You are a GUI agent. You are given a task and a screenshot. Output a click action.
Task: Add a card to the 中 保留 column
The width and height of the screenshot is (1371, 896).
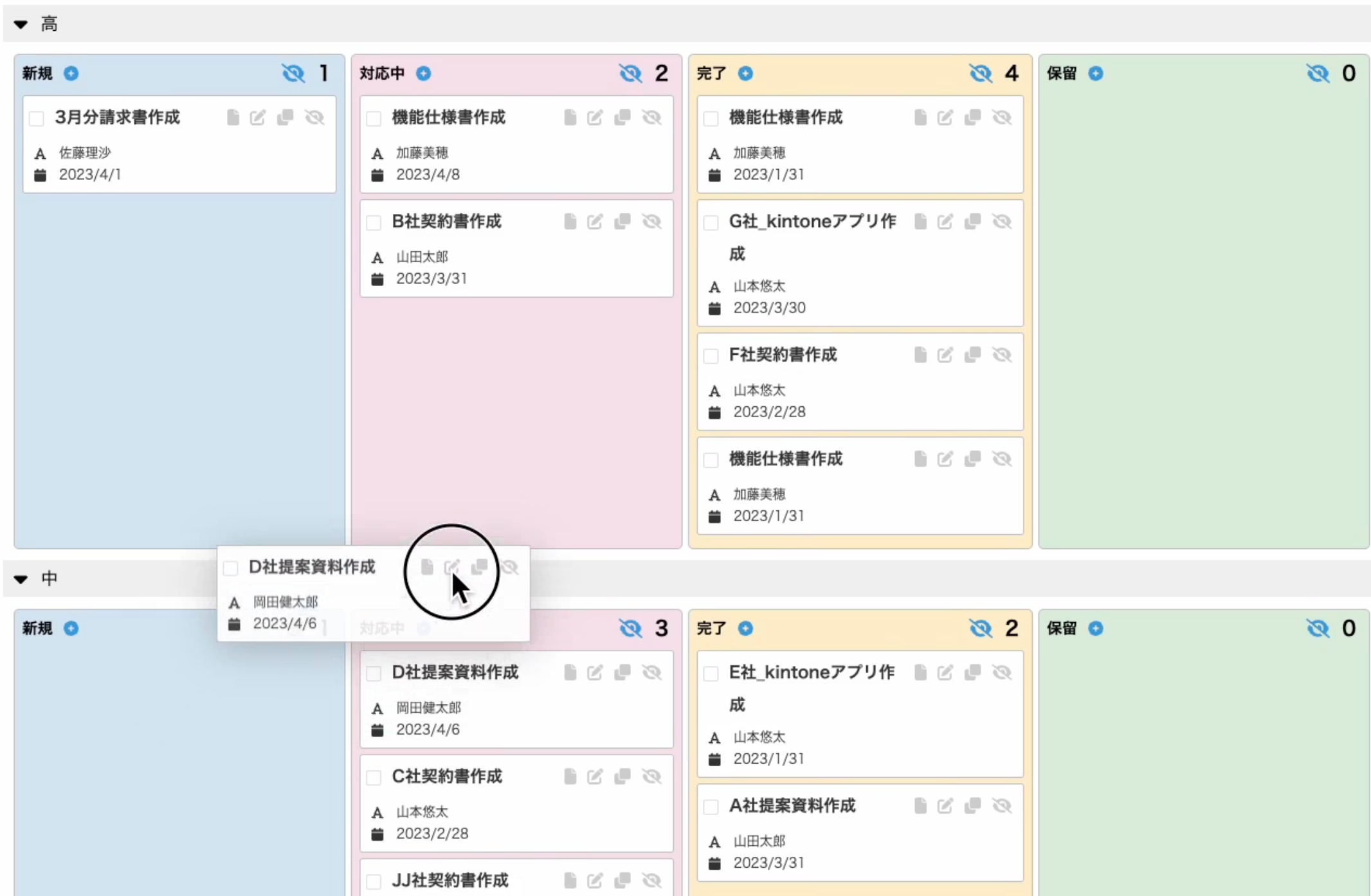point(1096,628)
